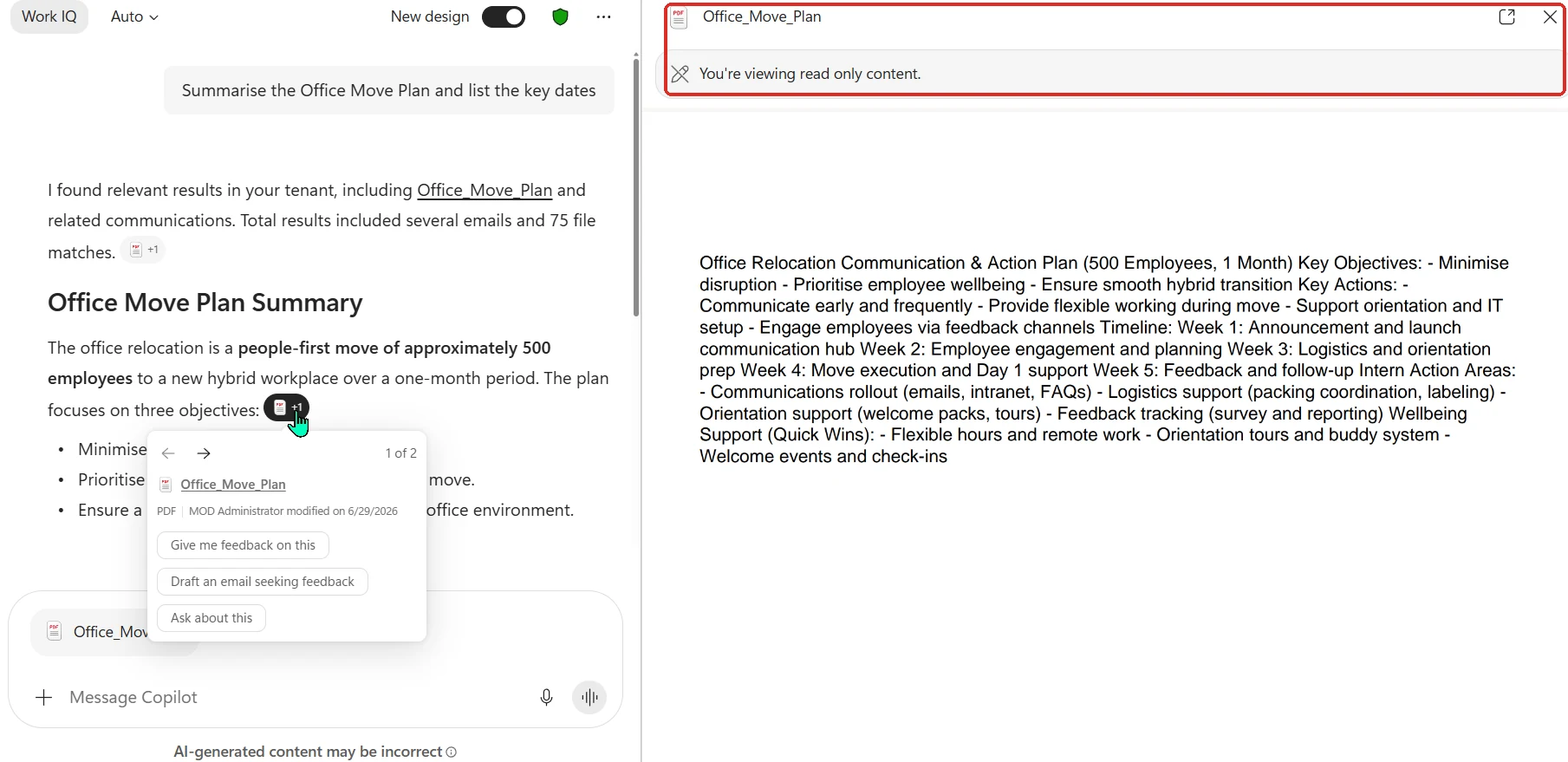The width and height of the screenshot is (1568, 762).
Task: Open the Work IQ tab
Action: pos(49,16)
